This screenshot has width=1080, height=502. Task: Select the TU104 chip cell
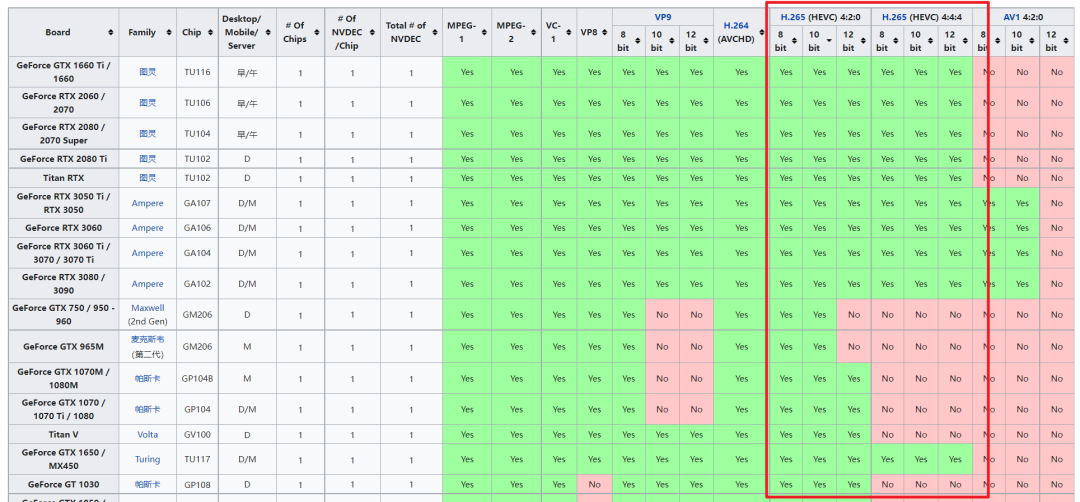197,134
